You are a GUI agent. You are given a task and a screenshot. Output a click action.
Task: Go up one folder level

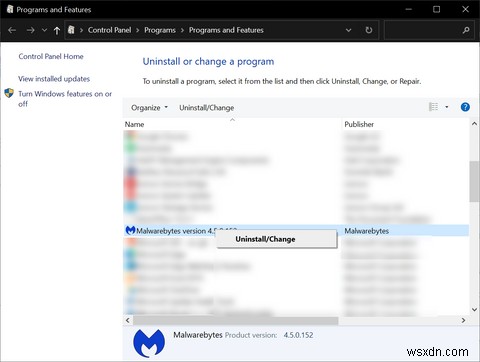click(x=57, y=31)
